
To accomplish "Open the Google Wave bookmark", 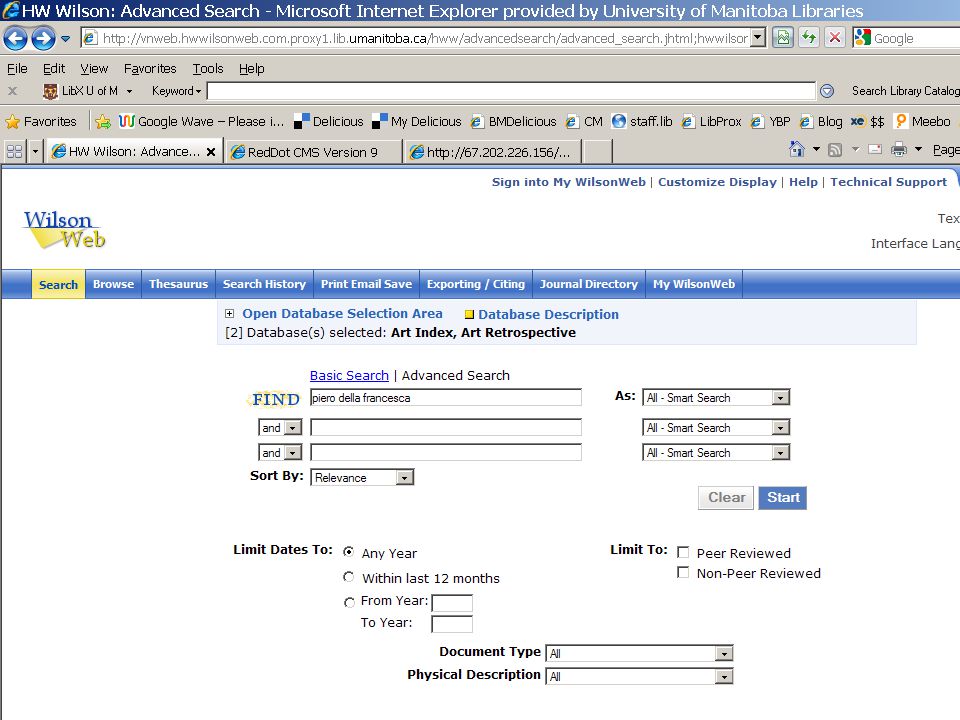I will click(201, 121).
